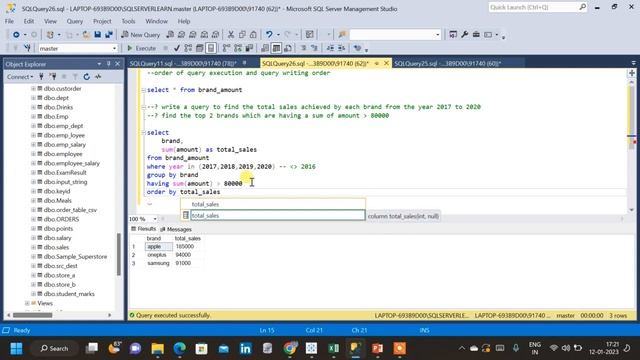
Task: Expand the dbo.employee_salary table node
Action: pyautogui.click(x=33, y=163)
